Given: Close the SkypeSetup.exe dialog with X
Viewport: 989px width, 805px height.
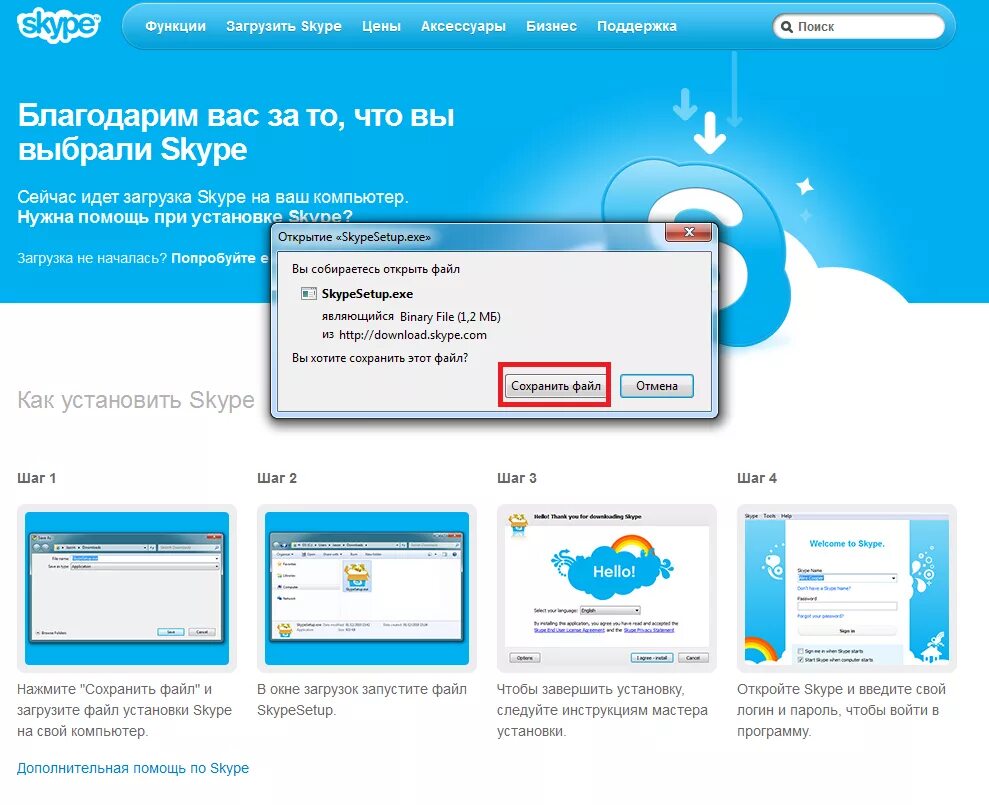Looking at the screenshot, I should tap(689, 232).
